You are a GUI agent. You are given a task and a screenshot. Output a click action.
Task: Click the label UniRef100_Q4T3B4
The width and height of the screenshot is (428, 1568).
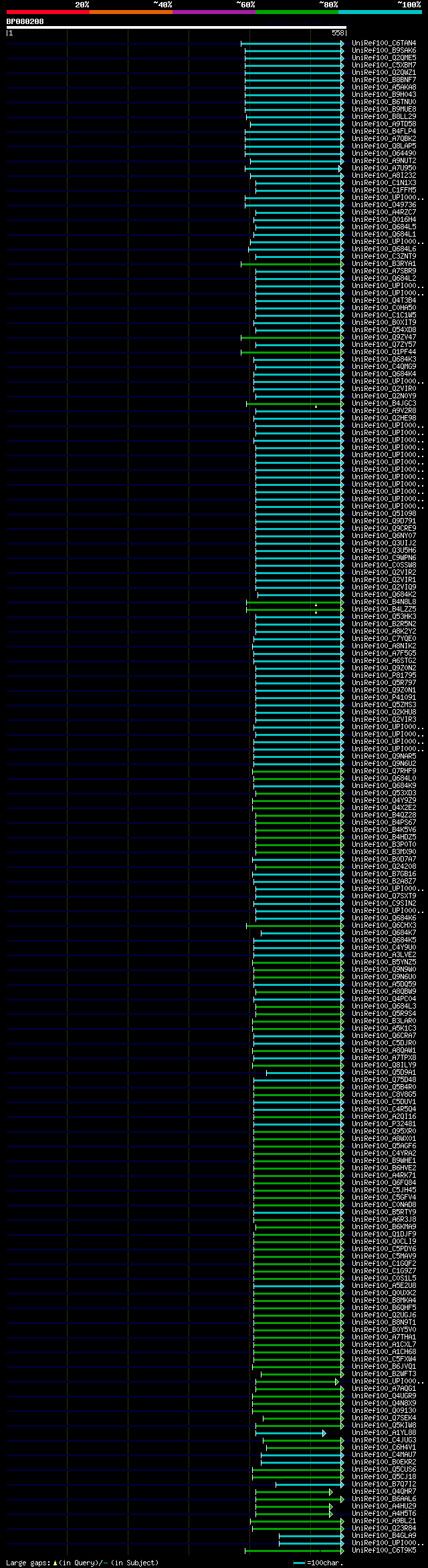(384, 300)
